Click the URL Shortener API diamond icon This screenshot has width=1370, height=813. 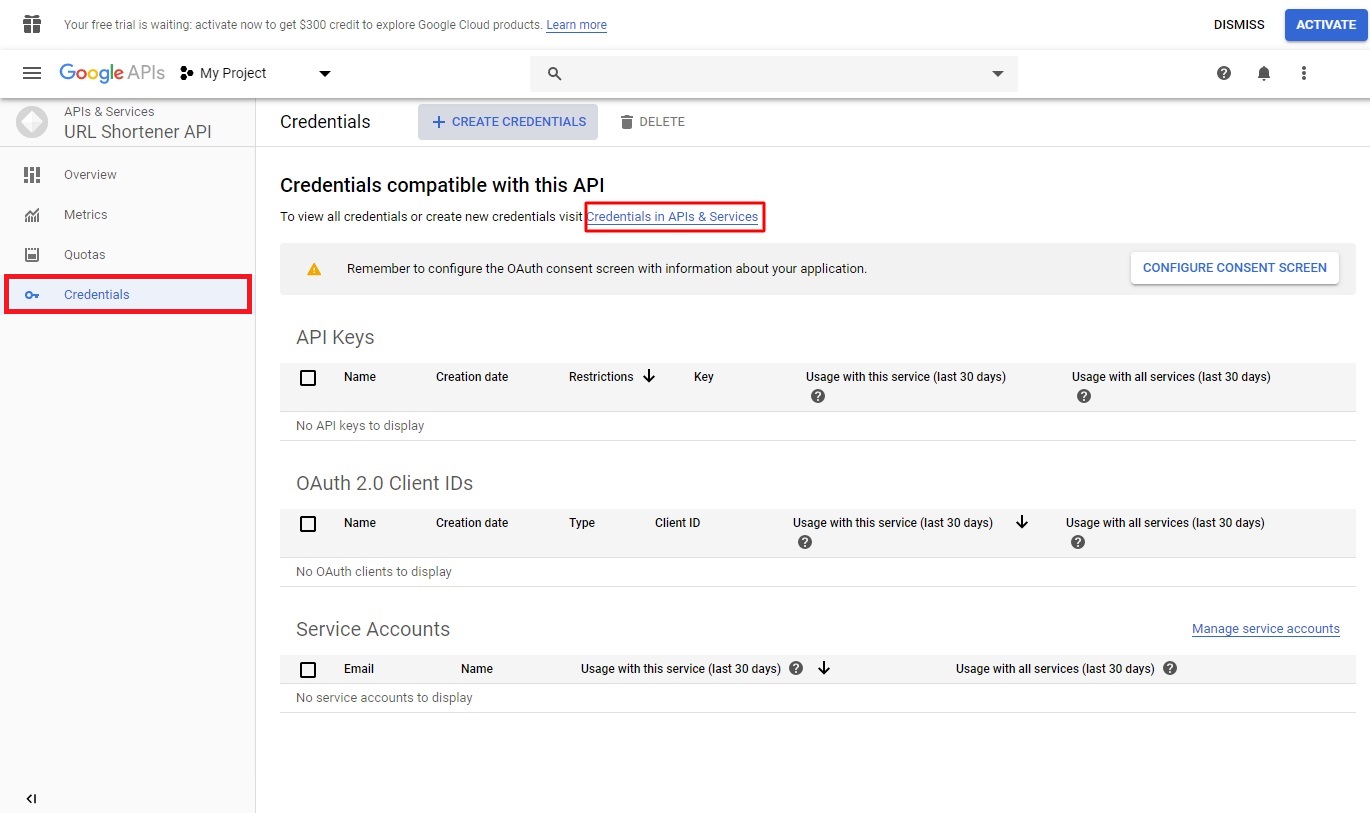(32, 122)
